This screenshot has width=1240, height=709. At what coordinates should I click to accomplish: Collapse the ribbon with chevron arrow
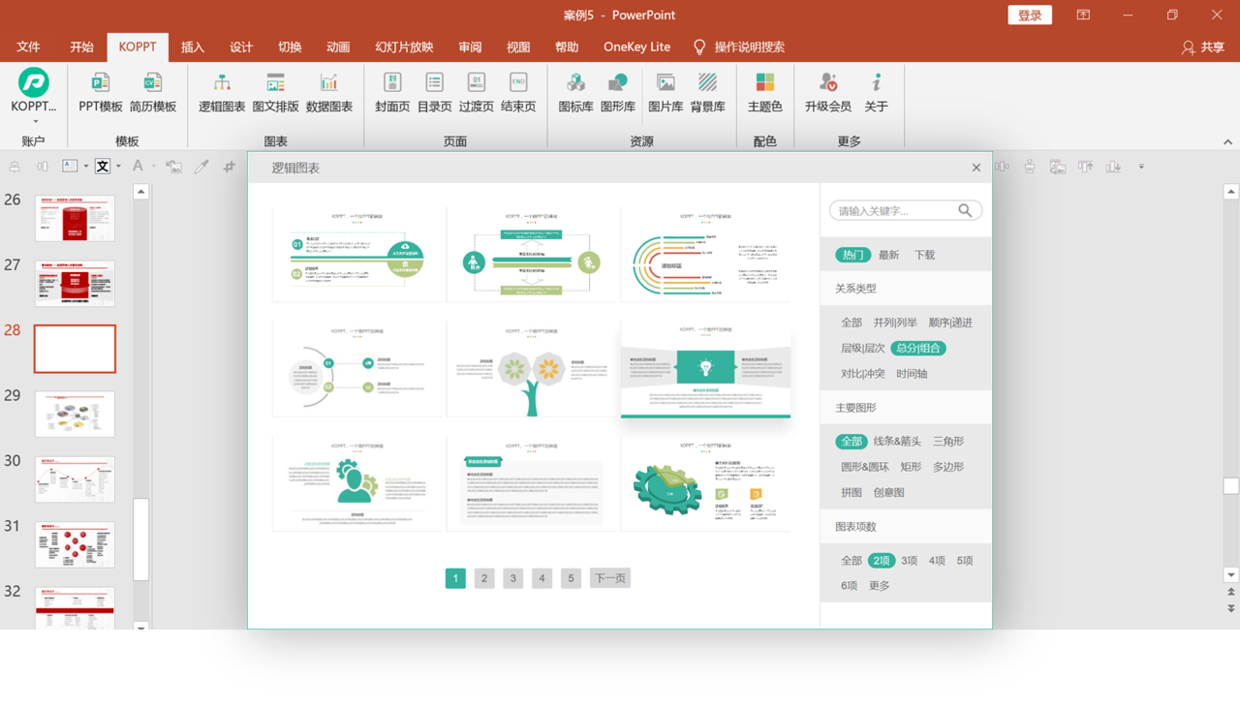click(x=1228, y=142)
